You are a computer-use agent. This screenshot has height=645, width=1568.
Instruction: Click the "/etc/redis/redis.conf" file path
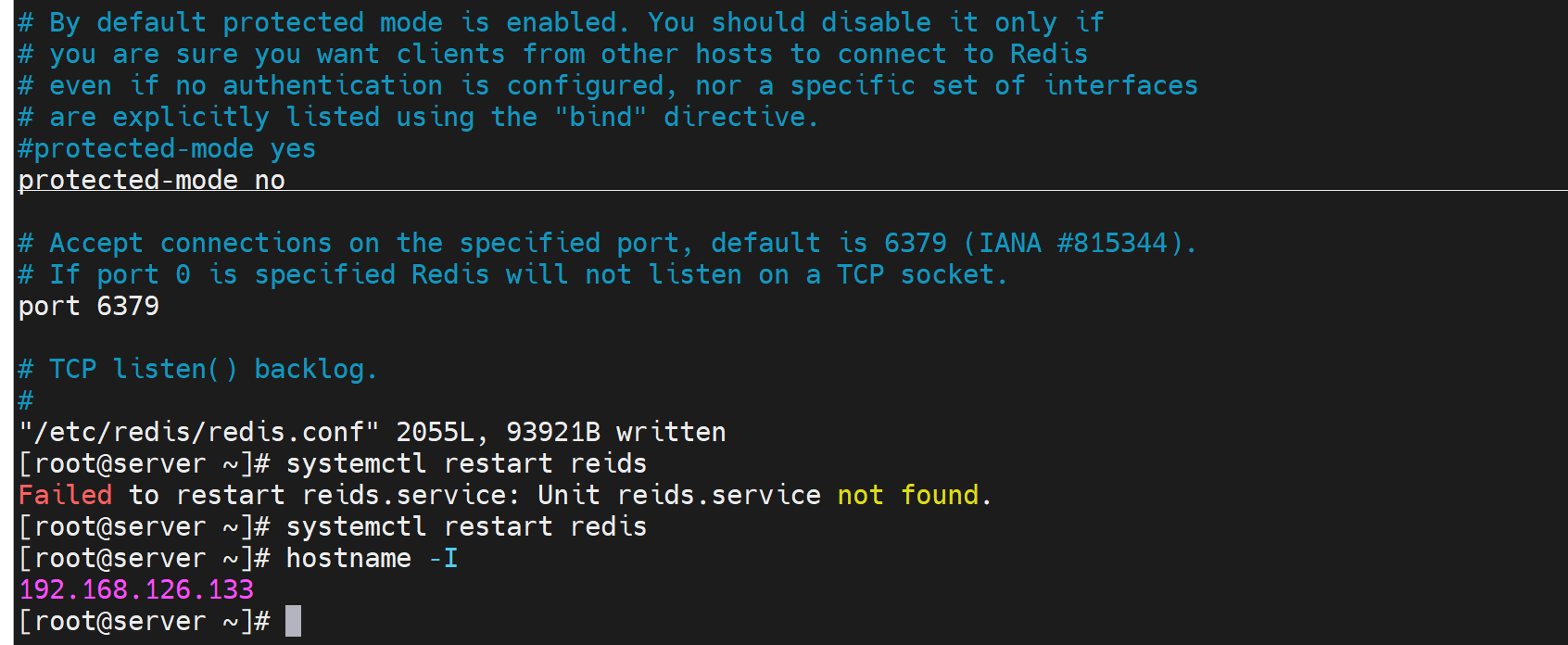198,432
